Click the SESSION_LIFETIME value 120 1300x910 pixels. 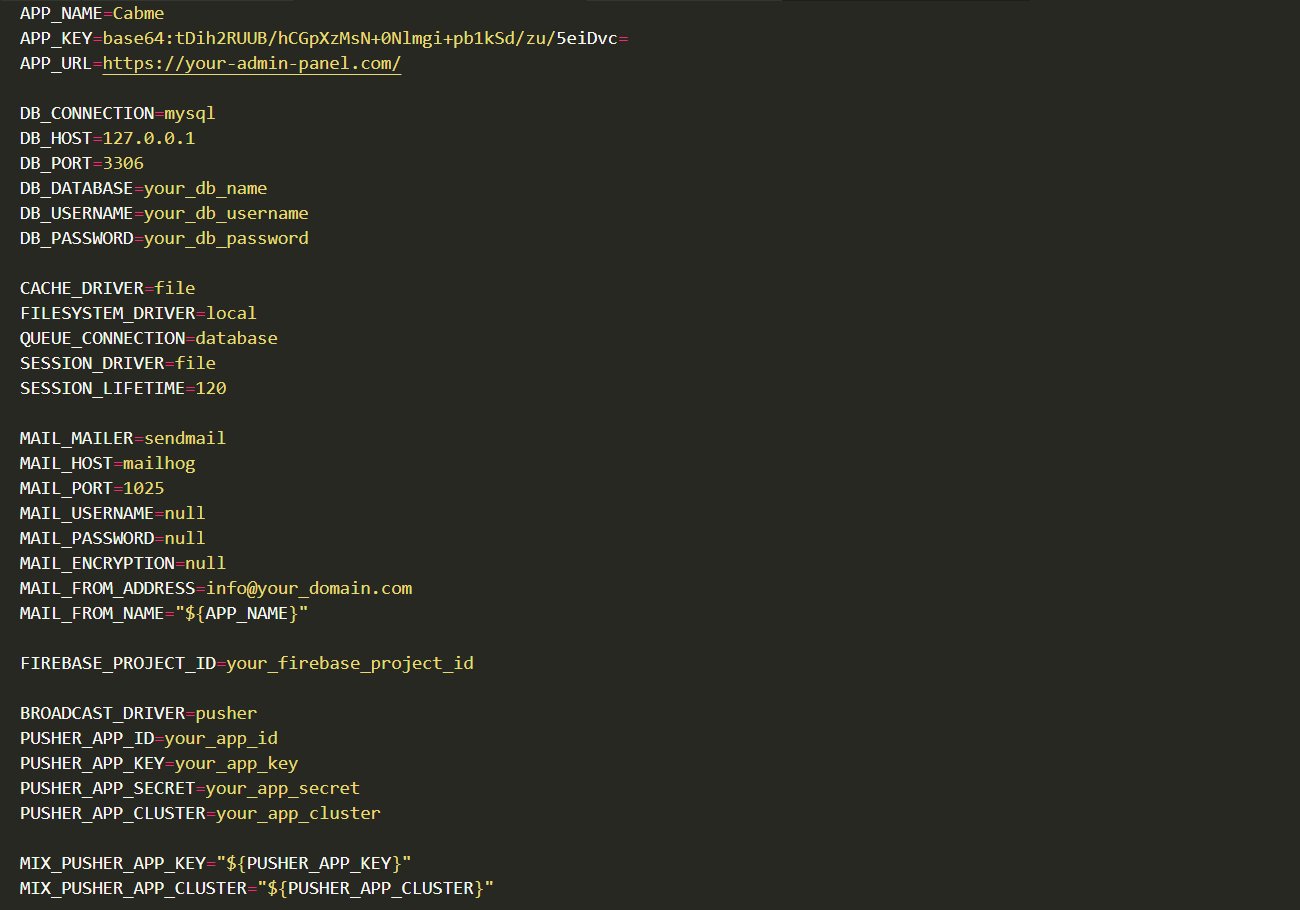click(211, 389)
